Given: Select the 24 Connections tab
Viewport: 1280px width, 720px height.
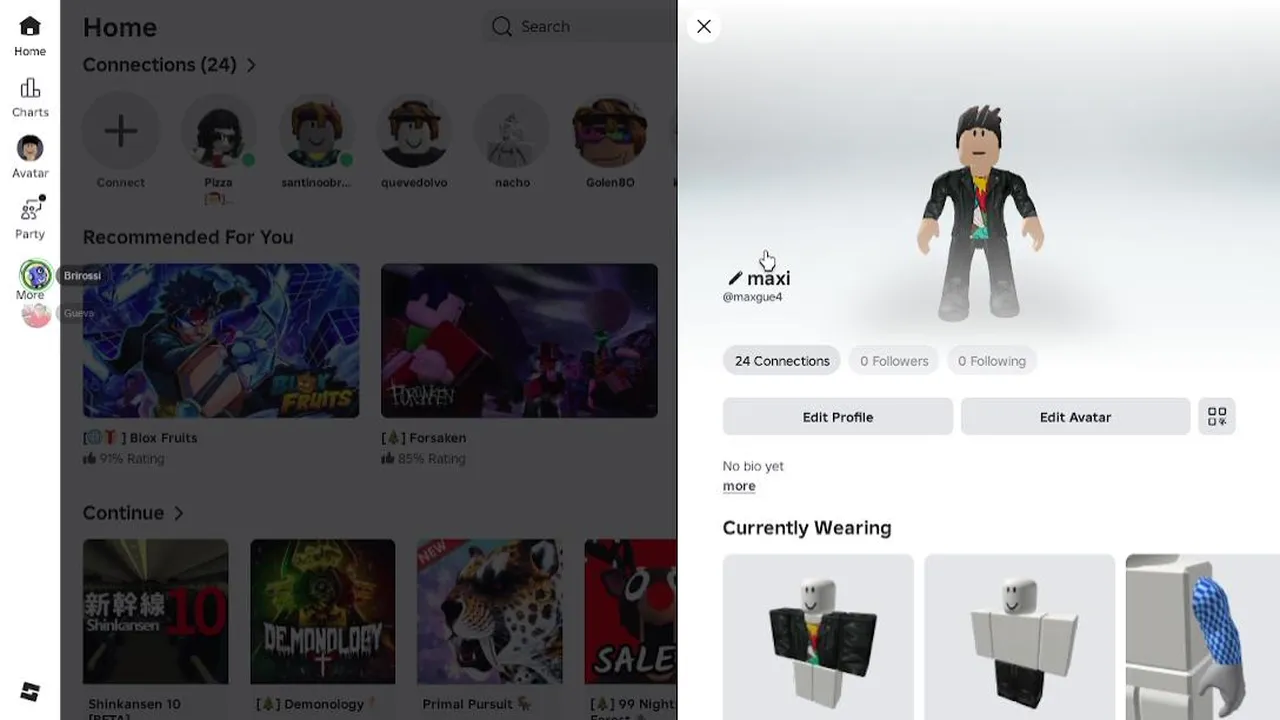Looking at the screenshot, I should coord(782,361).
